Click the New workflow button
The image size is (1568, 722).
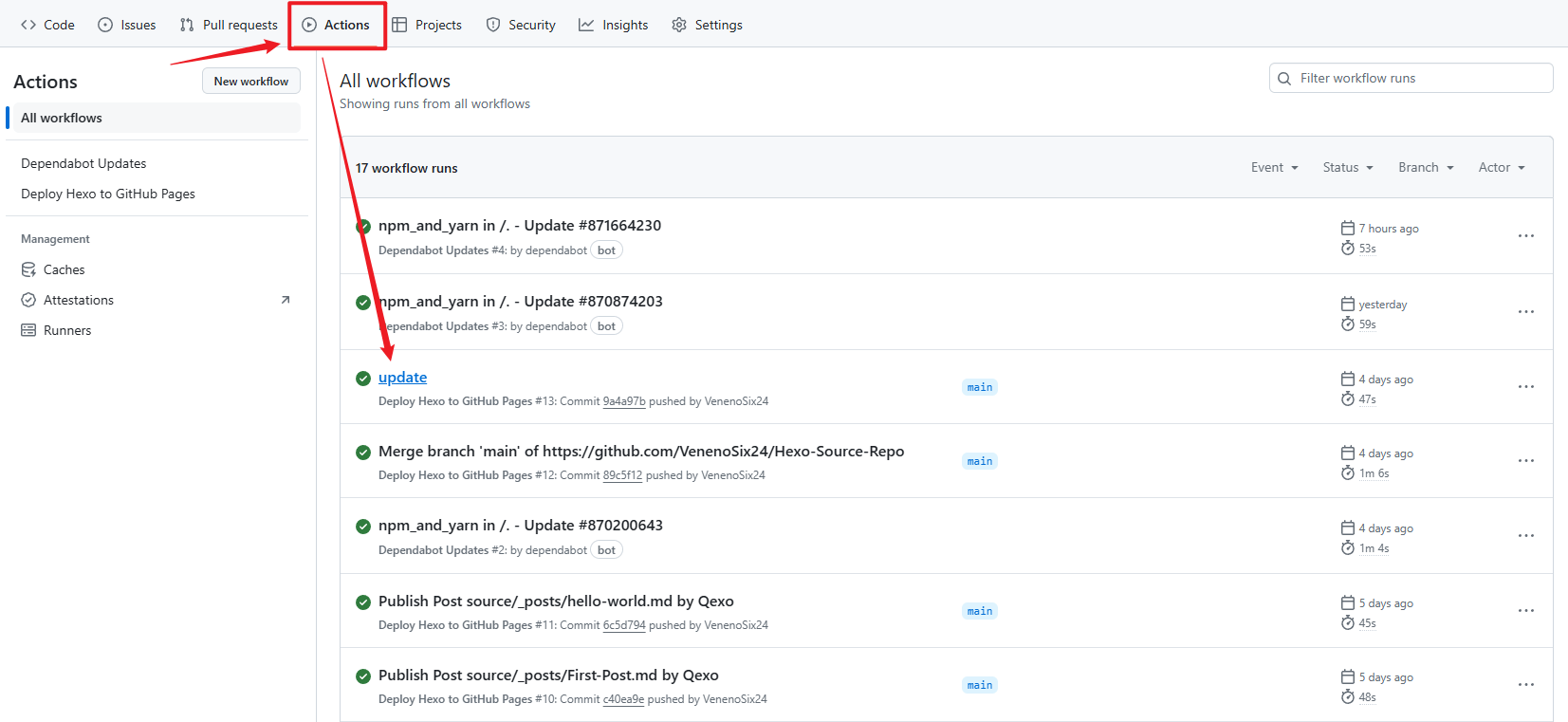(250, 82)
